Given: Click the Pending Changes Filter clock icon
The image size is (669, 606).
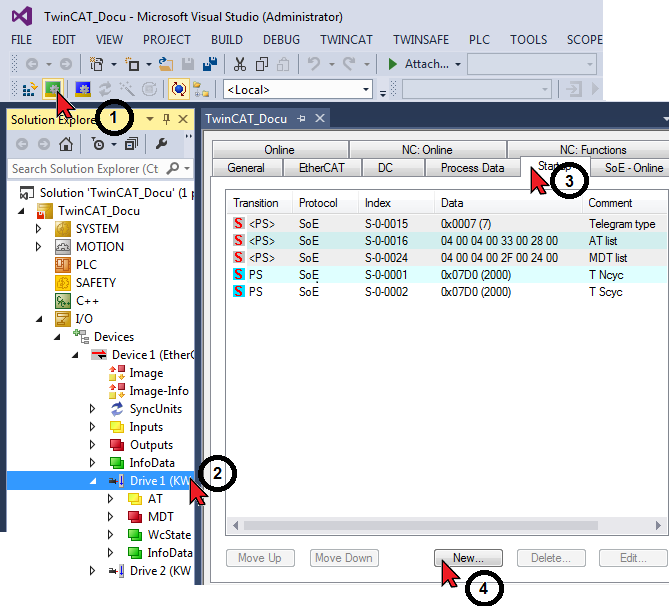Looking at the screenshot, I should (x=98, y=144).
